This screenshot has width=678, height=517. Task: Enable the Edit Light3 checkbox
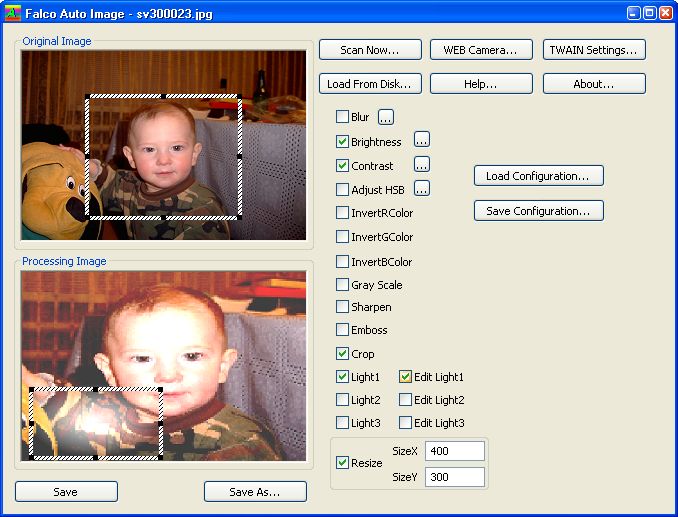[405, 422]
